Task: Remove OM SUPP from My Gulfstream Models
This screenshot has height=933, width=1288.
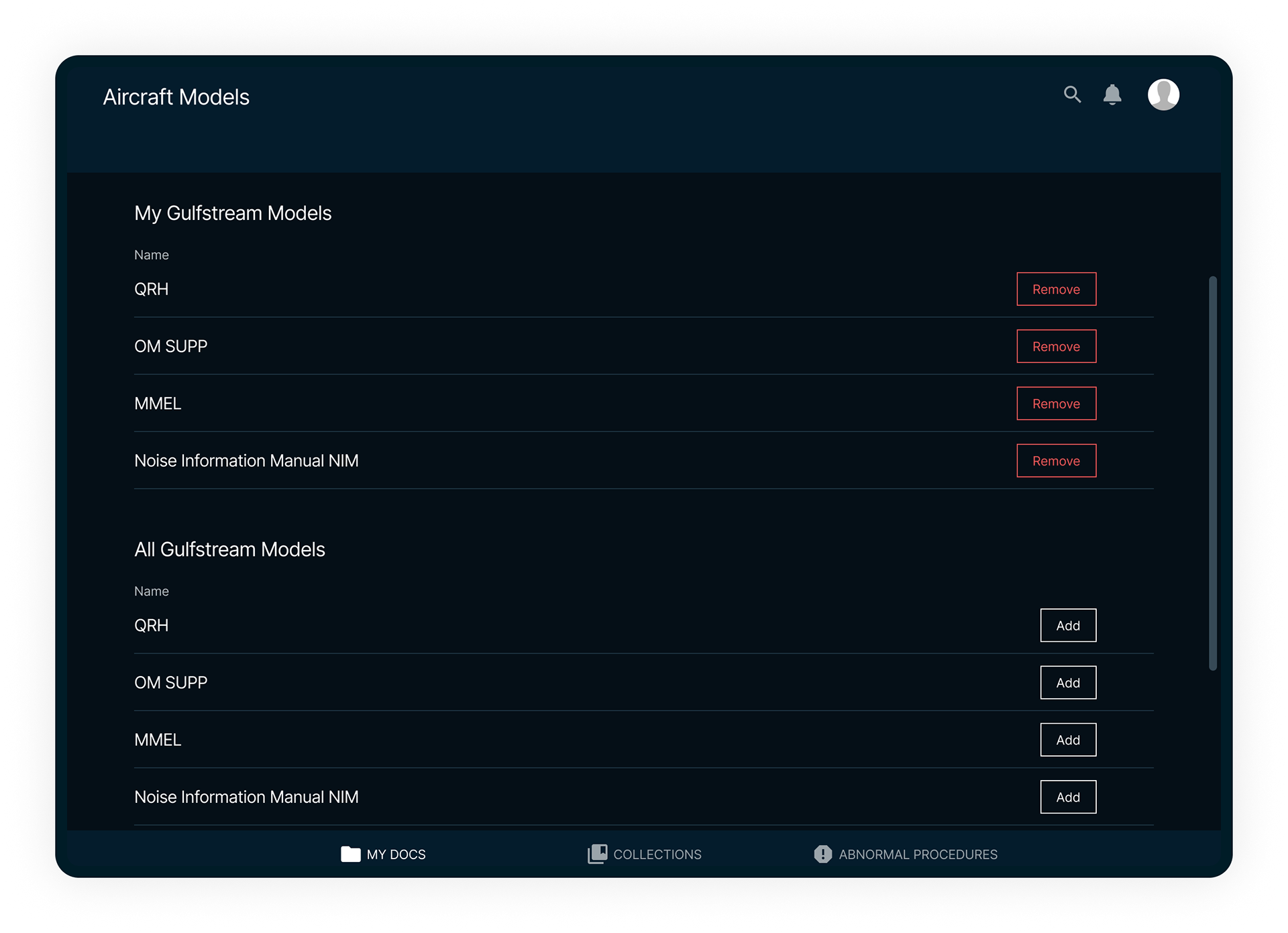Action: (x=1056, y=346)
